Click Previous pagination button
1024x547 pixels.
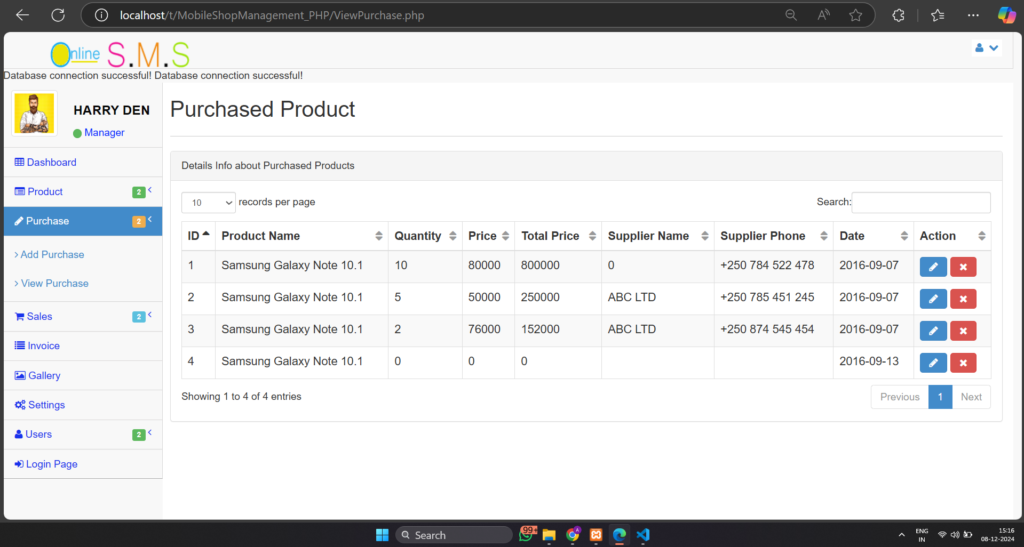point(899,397)
